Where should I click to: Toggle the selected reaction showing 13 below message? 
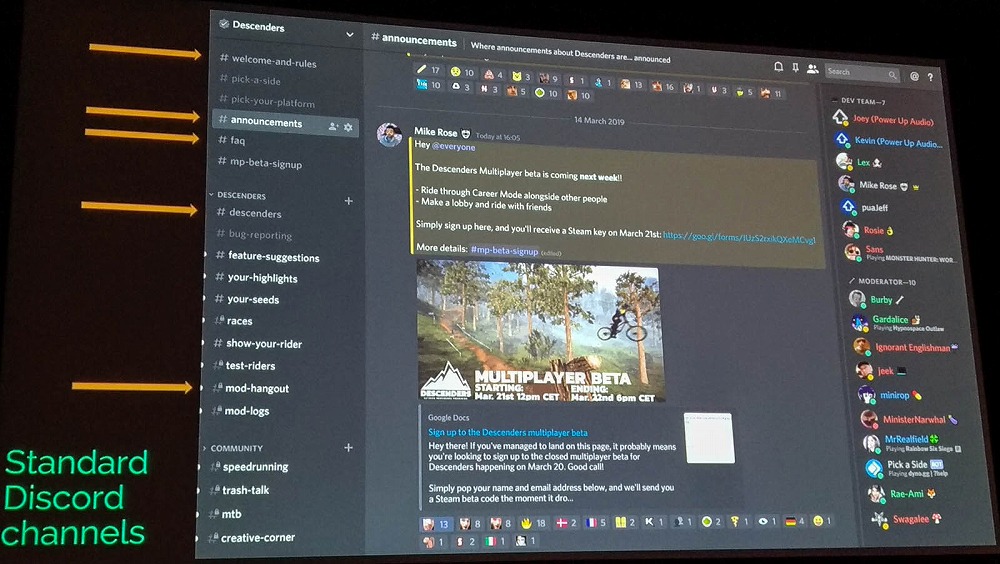pos(437,524)
